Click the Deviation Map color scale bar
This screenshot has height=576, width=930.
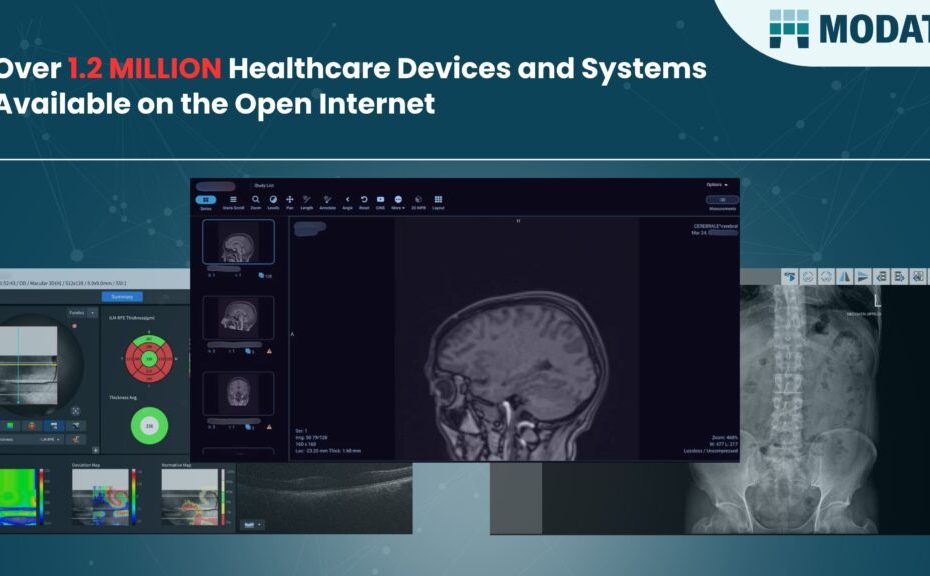134,497
